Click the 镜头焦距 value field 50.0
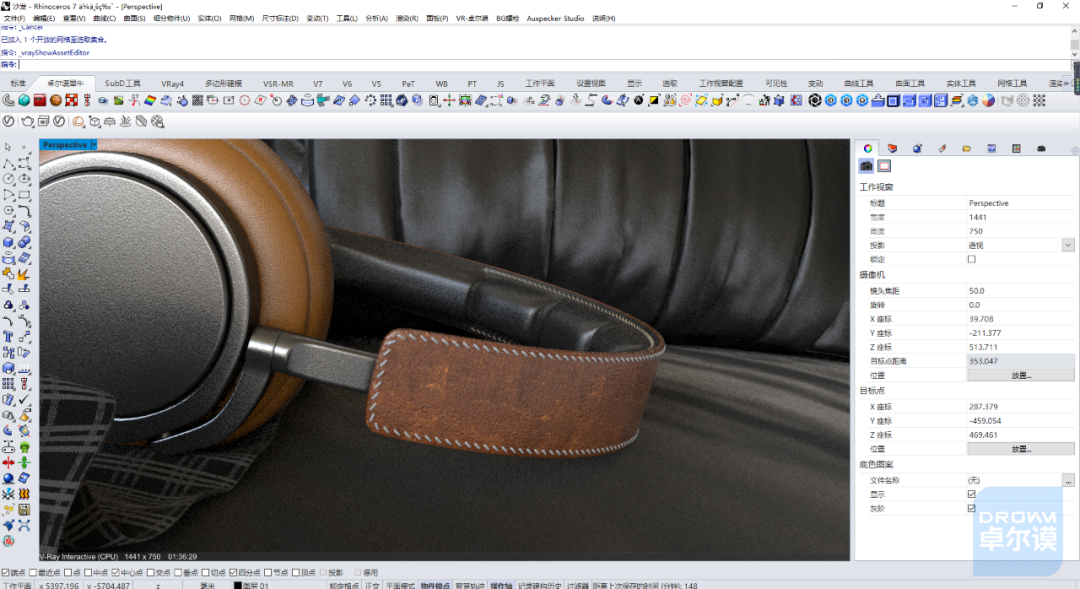The width and height of the screenshot is (1080, 589). coord(1021,291)
